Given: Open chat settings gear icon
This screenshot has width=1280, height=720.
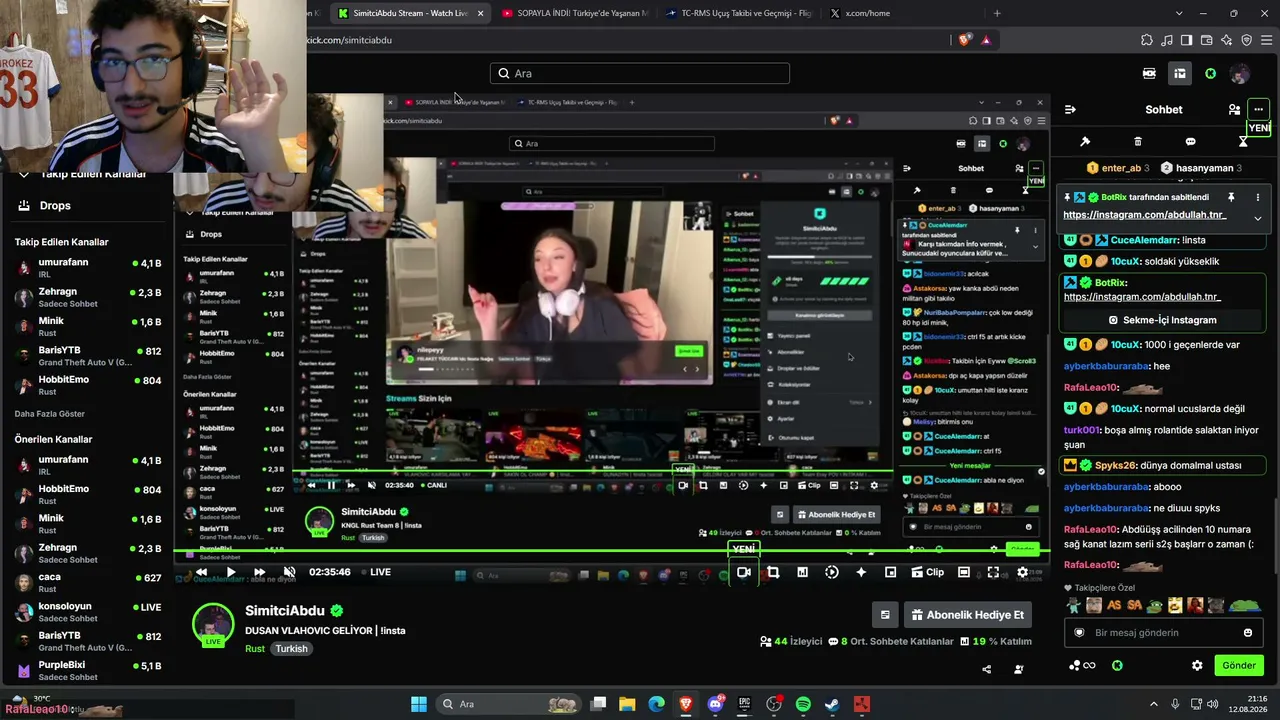Looking at the screenshot, I should coord(1197,666).
